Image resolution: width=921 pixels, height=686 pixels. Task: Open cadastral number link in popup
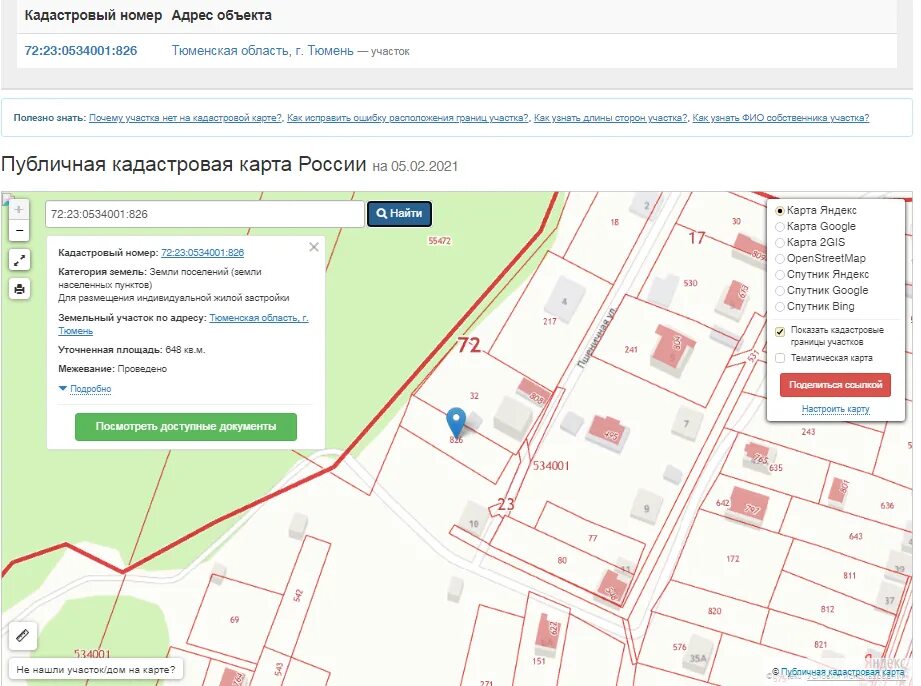[203, 253]
